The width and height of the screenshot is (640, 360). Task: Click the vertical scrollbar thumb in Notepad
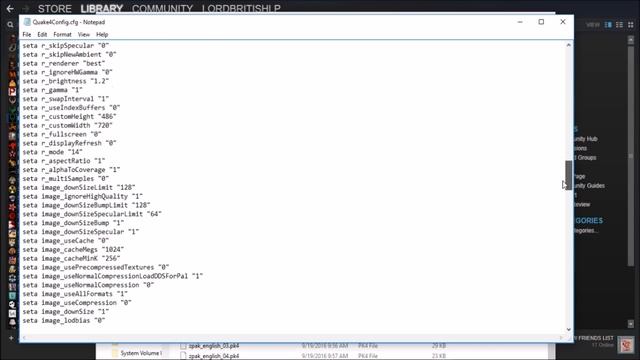click(x=569, y=175)
